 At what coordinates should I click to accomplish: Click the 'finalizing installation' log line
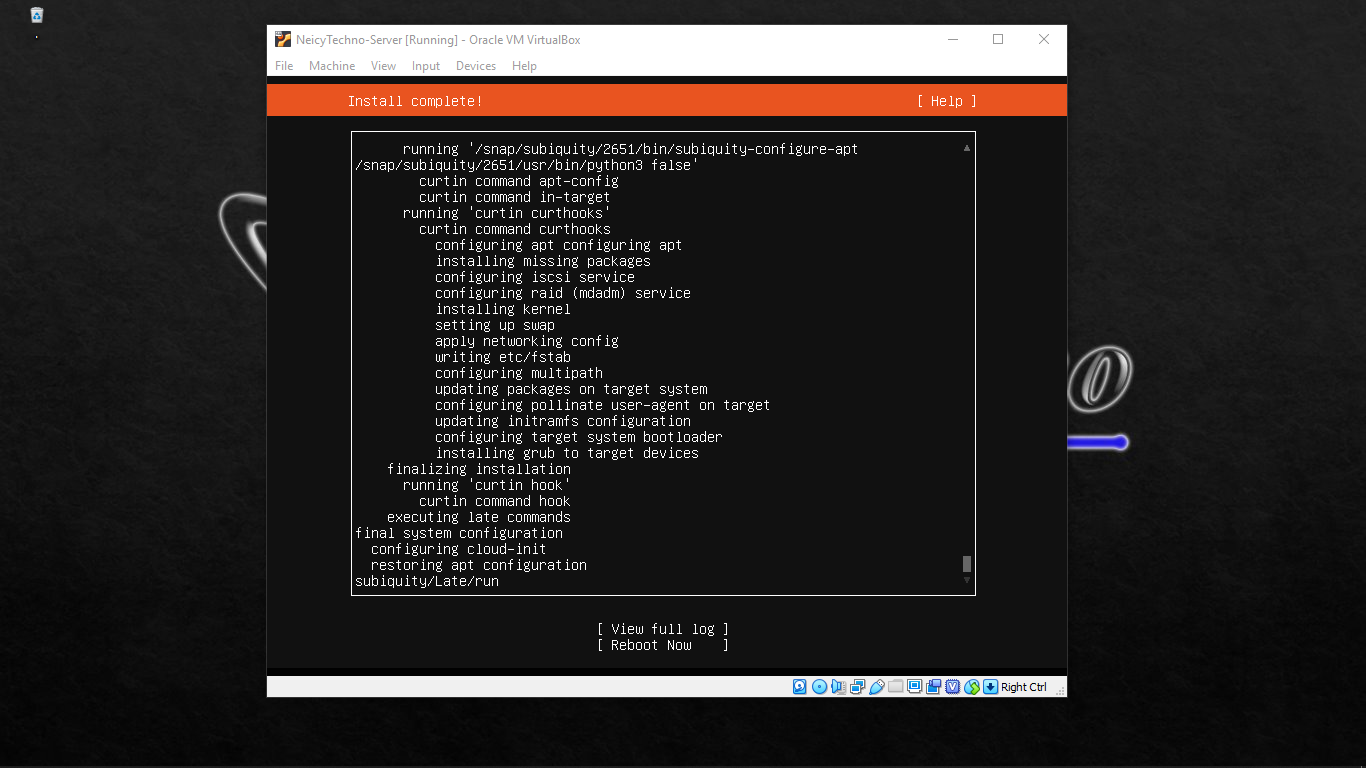[x=479, y=469]
